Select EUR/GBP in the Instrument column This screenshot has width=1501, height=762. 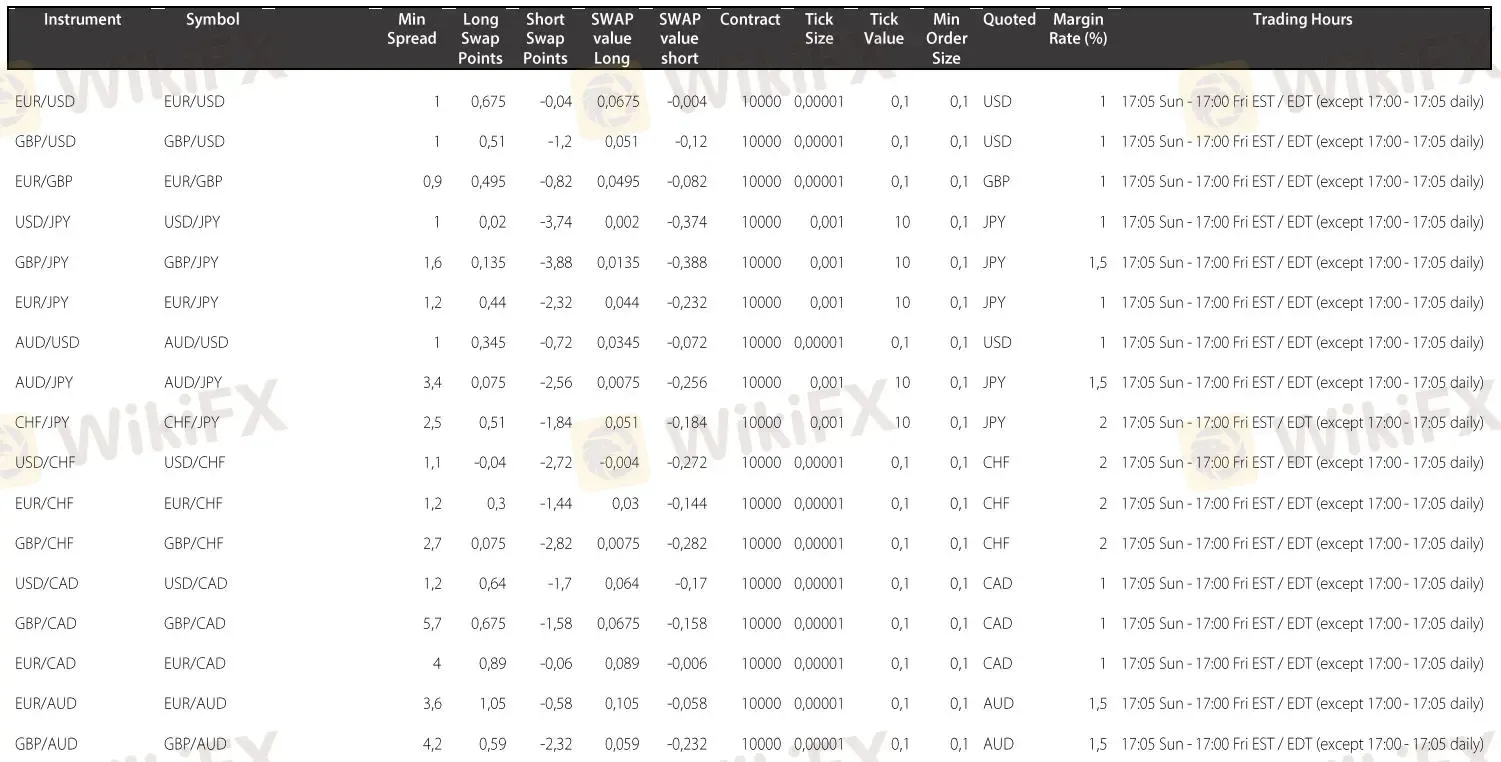tap(44, 182)
